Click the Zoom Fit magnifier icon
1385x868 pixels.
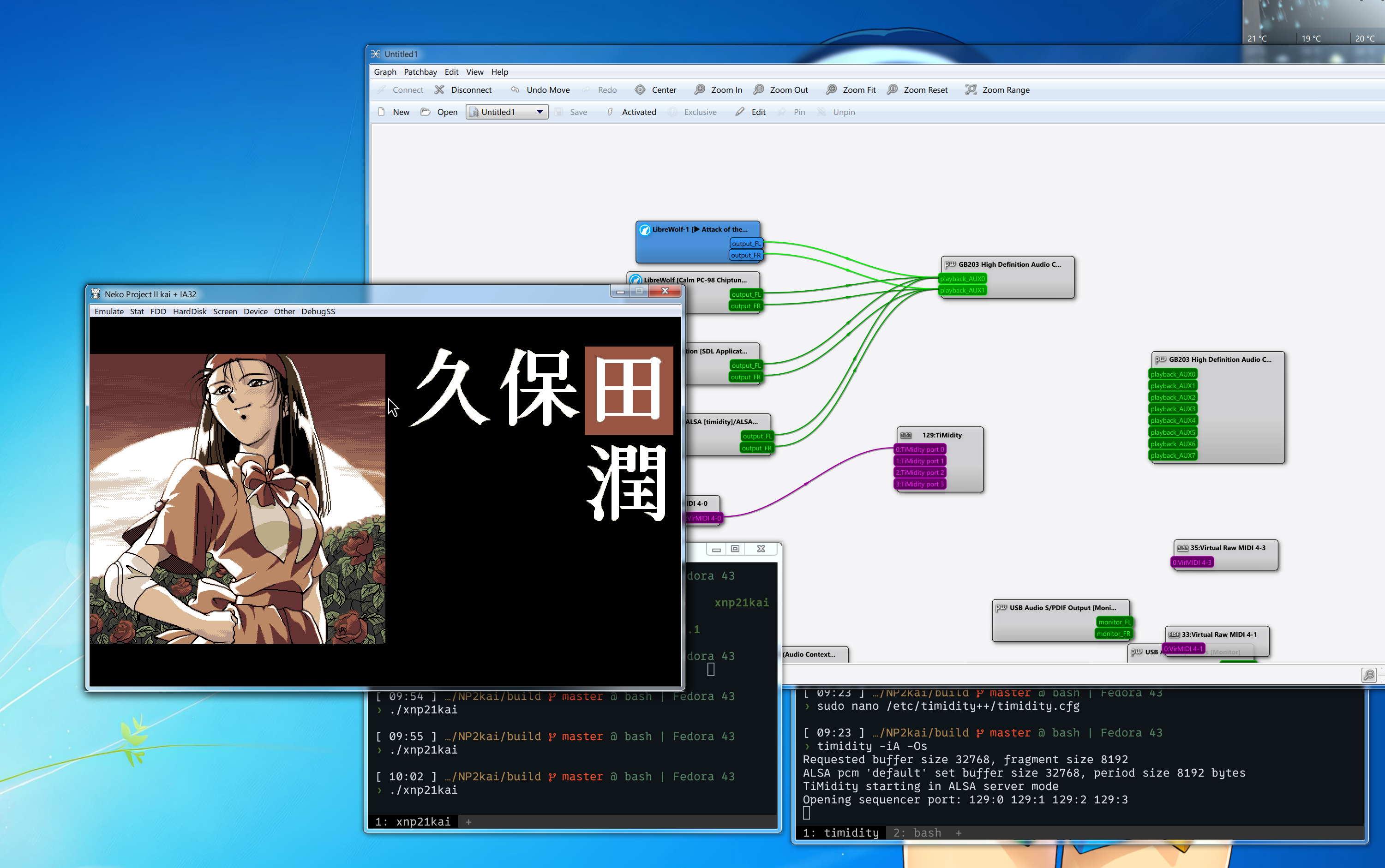[831, 90]
